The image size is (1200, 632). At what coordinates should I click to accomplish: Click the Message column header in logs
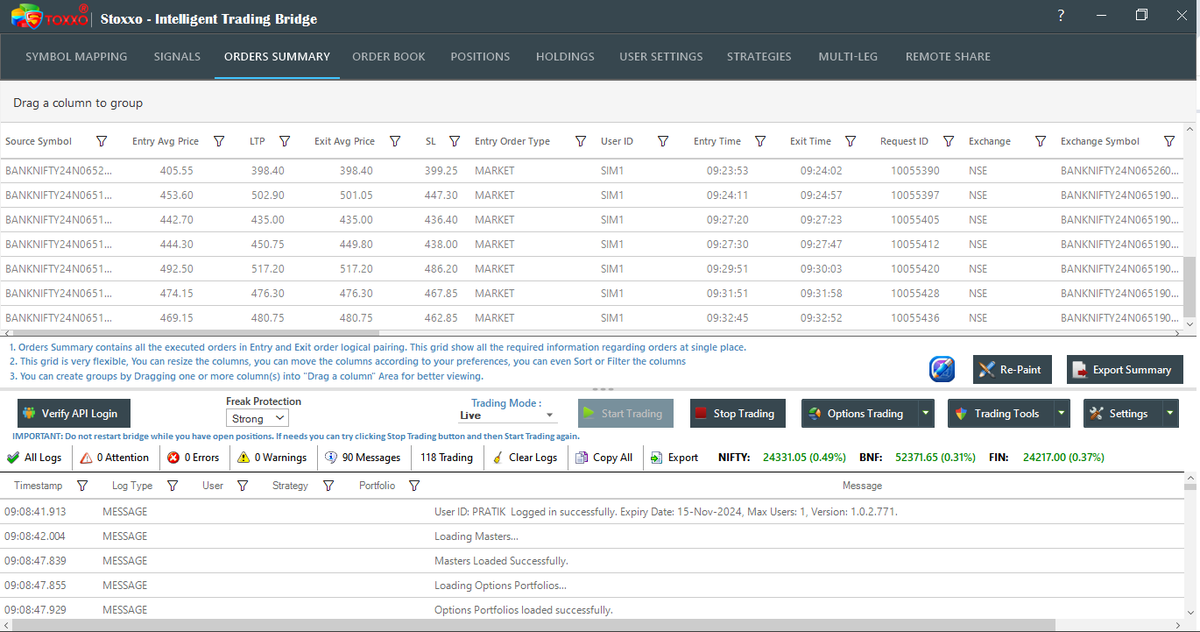tap(862, 485)
